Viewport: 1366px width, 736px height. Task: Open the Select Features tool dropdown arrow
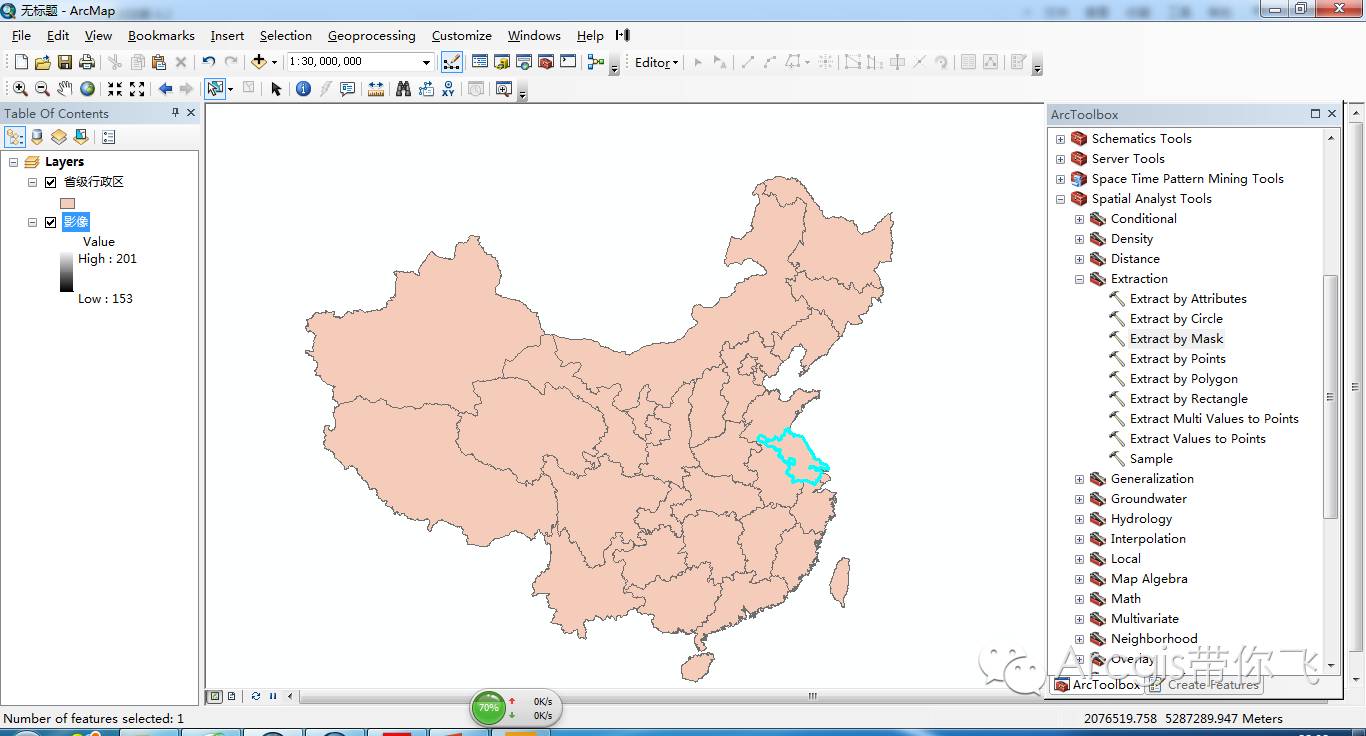231,89
